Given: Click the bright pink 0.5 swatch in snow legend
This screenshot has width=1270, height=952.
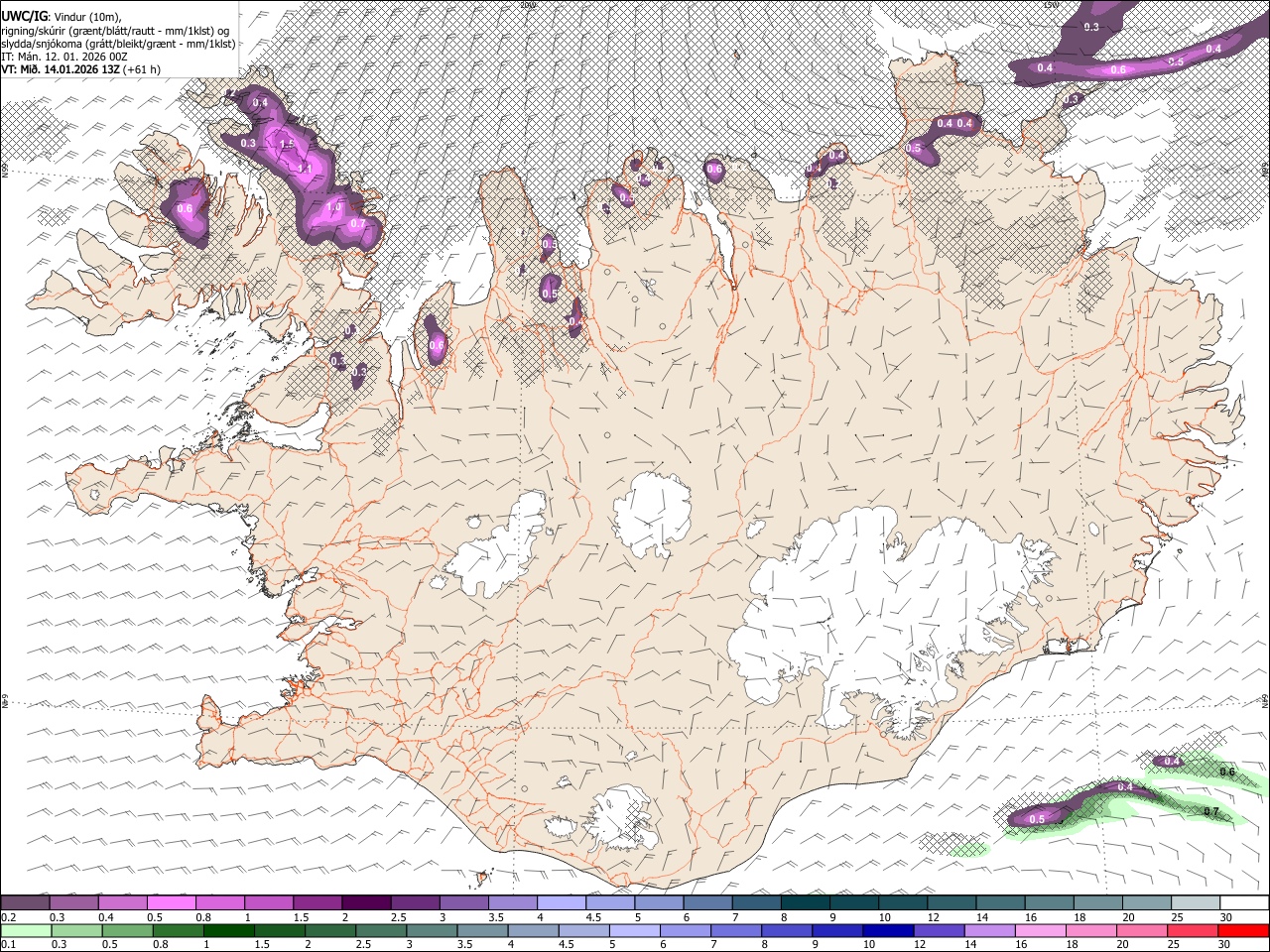Looking at the screenshot, I should (173, 902).
